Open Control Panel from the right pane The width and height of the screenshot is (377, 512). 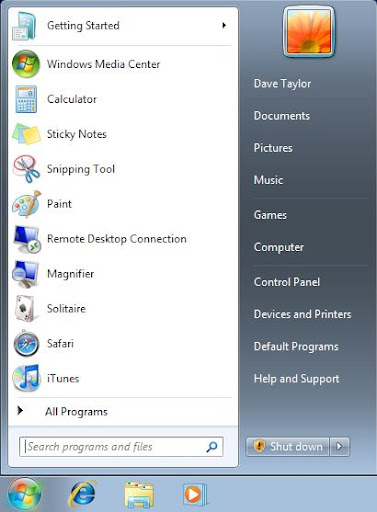click(x=287, y=282)
